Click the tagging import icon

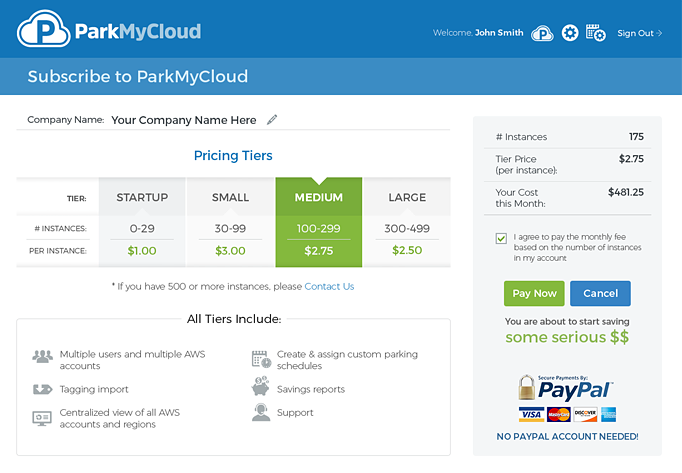42,389
